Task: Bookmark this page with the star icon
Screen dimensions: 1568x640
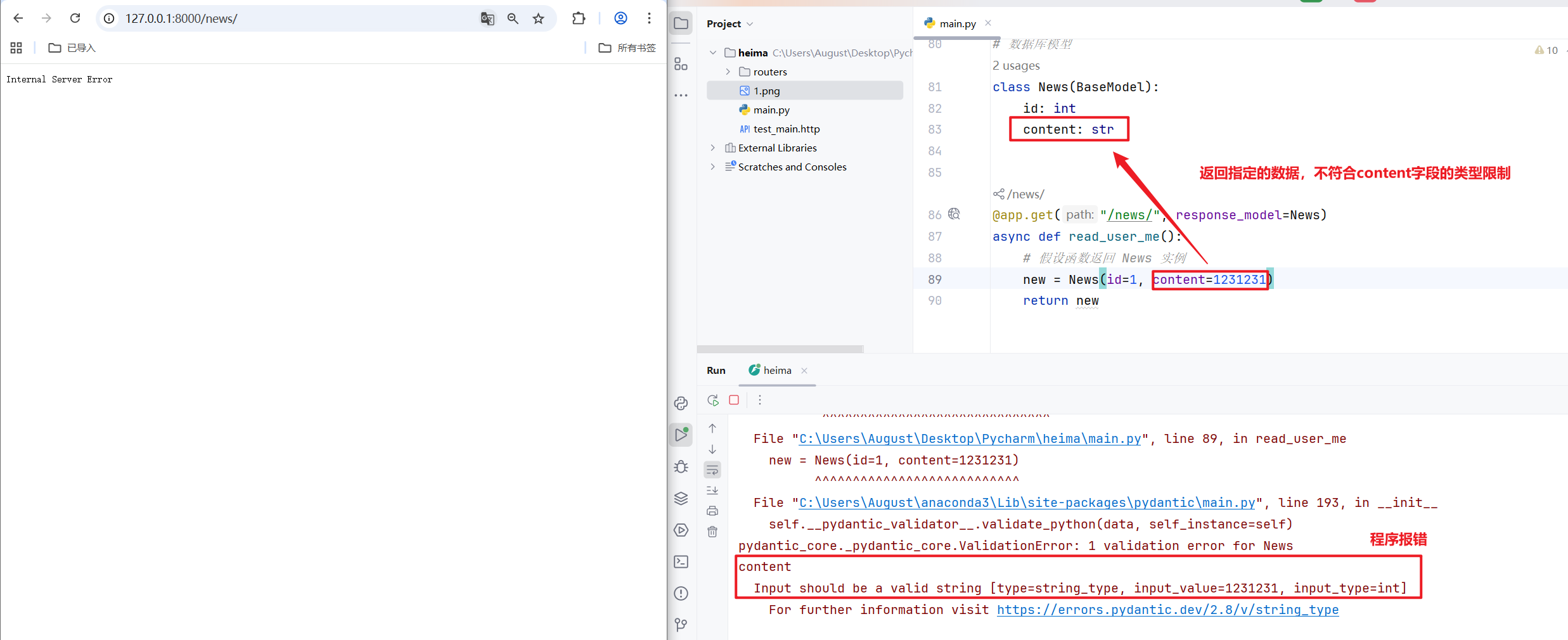Action: (x=538, y=18)
